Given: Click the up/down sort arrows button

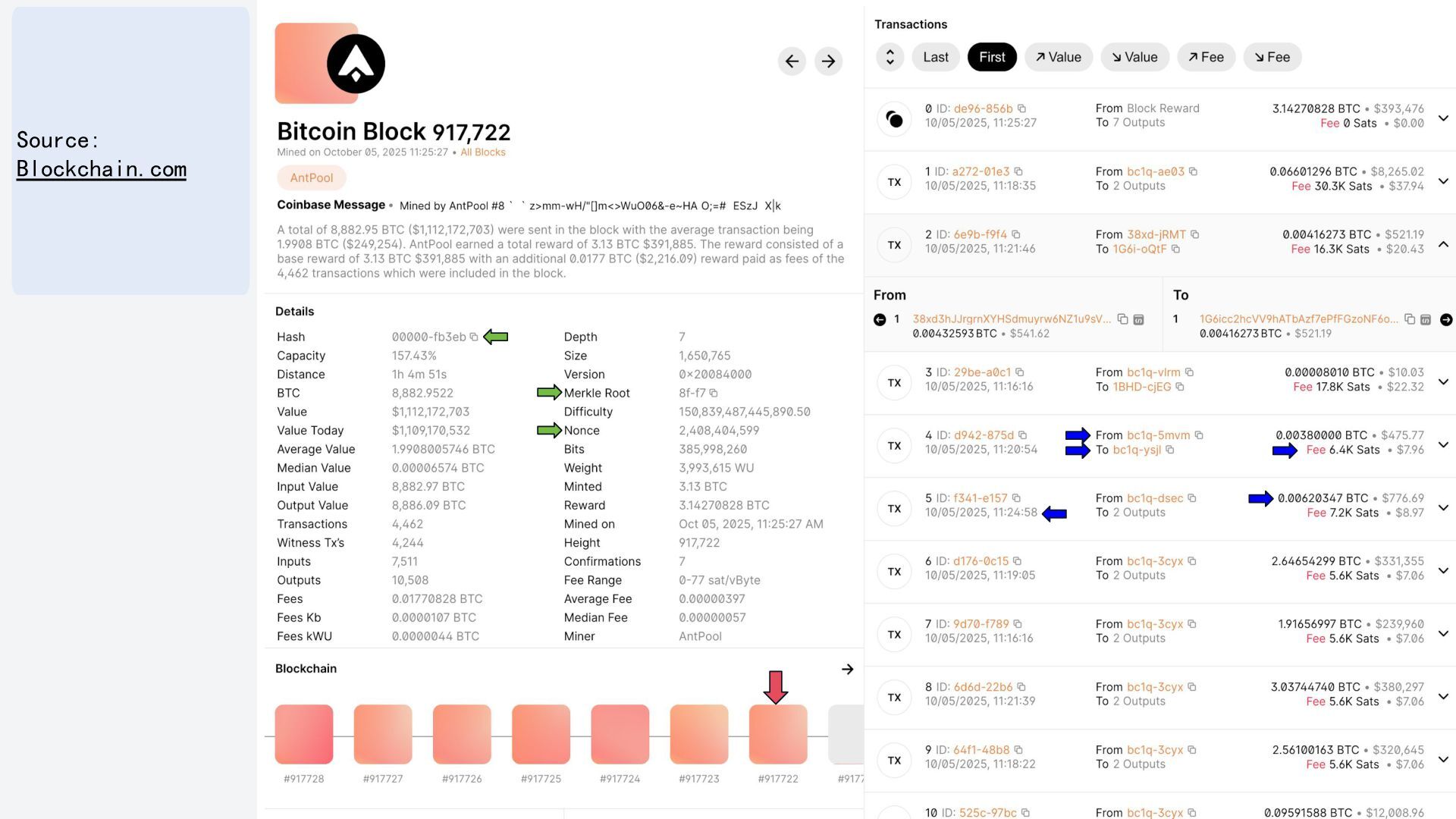Looking at the screenshot, I should [x=890, y=57].
